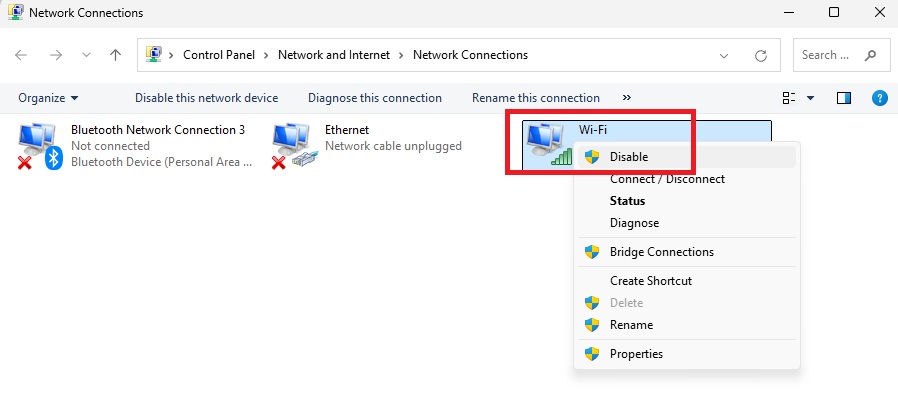
Task: Click the Network cable unplugged status text
Action: (x=393, y=146)
